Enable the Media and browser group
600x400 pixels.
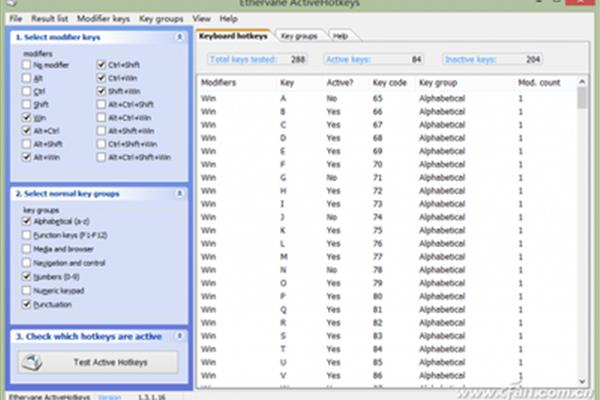tap(26, 249)
